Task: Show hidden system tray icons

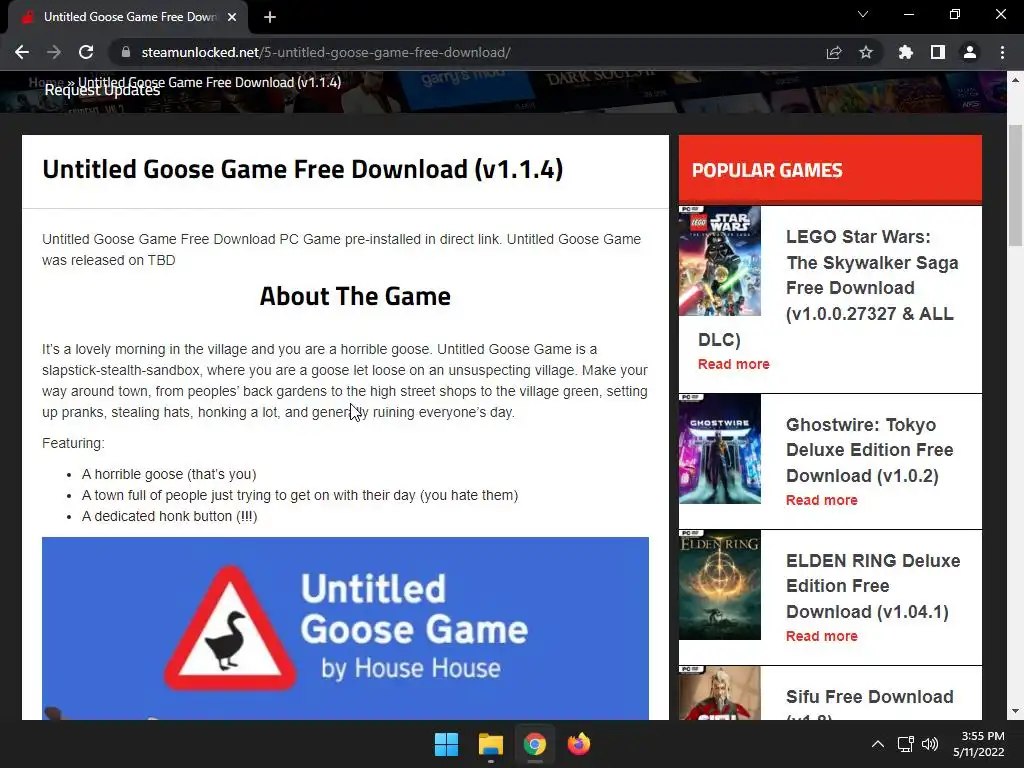Action: tap(878, 744)
